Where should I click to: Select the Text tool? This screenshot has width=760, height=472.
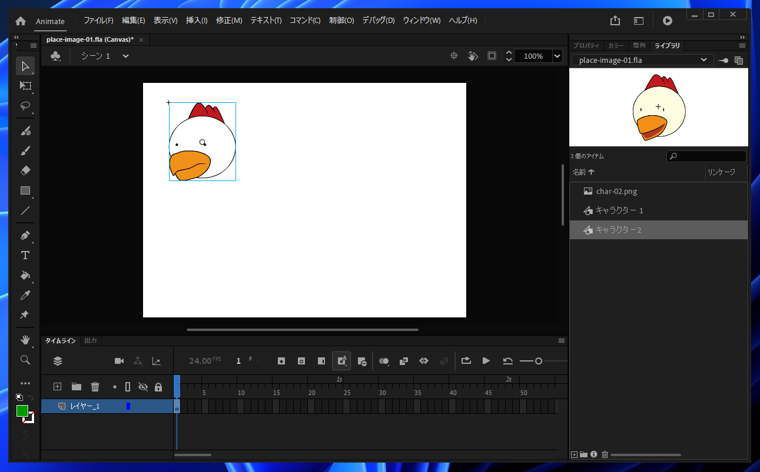pos(25,256)
